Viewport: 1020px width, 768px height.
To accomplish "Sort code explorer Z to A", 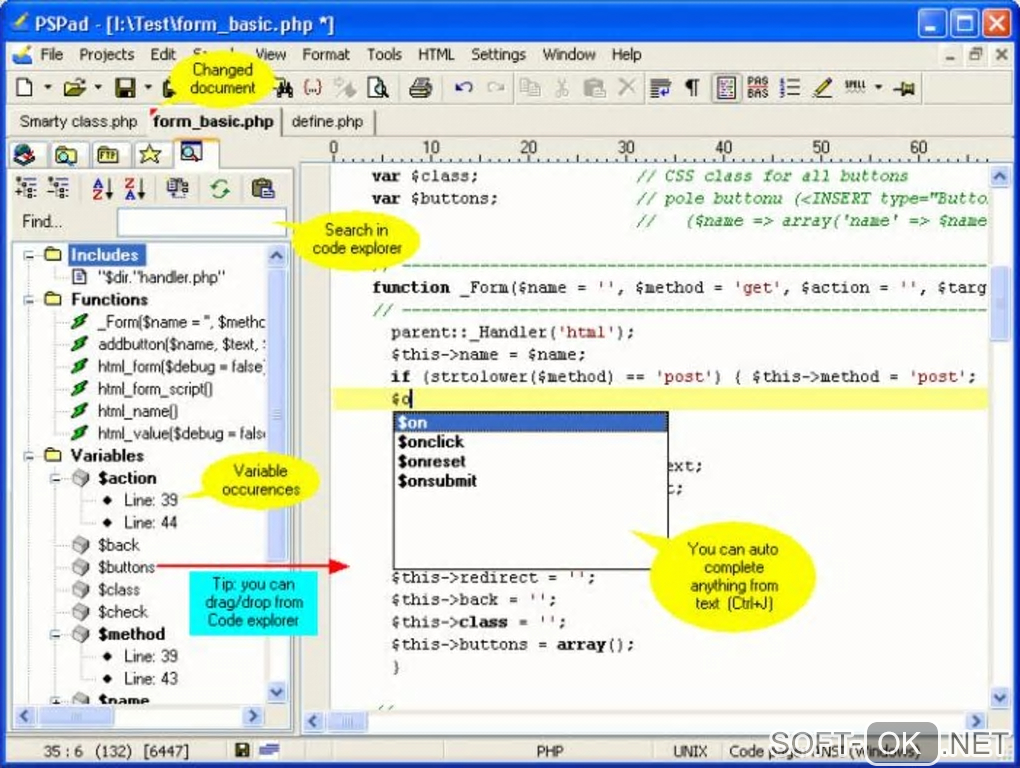I will [135, 189].
